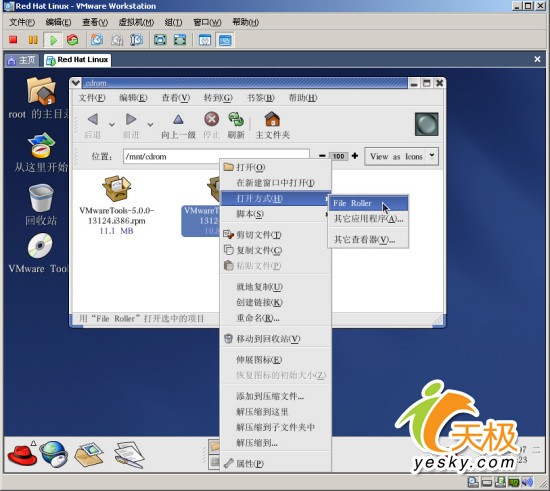The image size is (550, 491).
Task: Open VMware VM (虚拟机) menu
Action: click(136, 22)
